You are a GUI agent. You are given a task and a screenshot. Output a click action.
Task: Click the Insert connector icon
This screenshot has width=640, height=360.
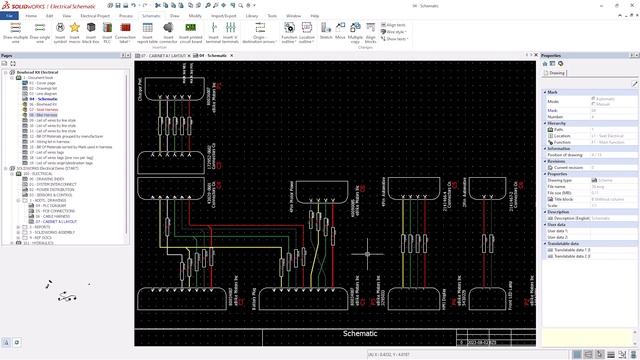pyautogui.click(x=168, y=27)
